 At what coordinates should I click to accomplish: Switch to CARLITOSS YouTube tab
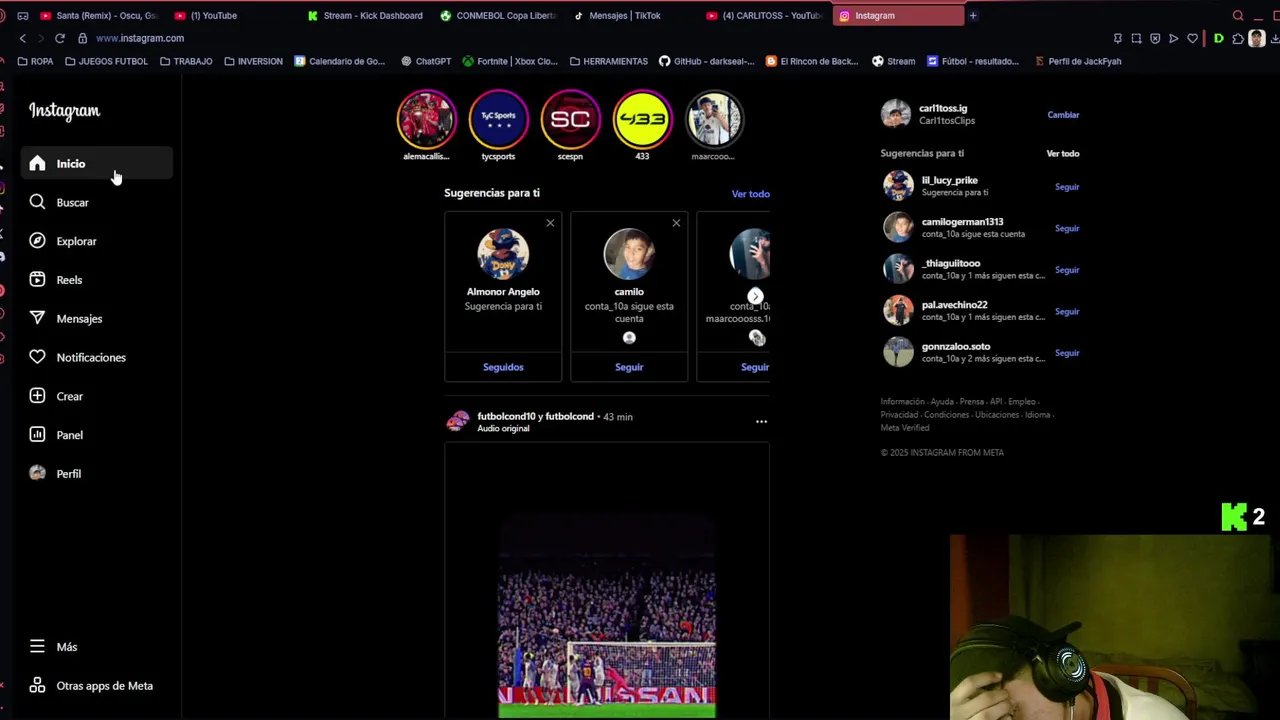(x=763, y=16)
